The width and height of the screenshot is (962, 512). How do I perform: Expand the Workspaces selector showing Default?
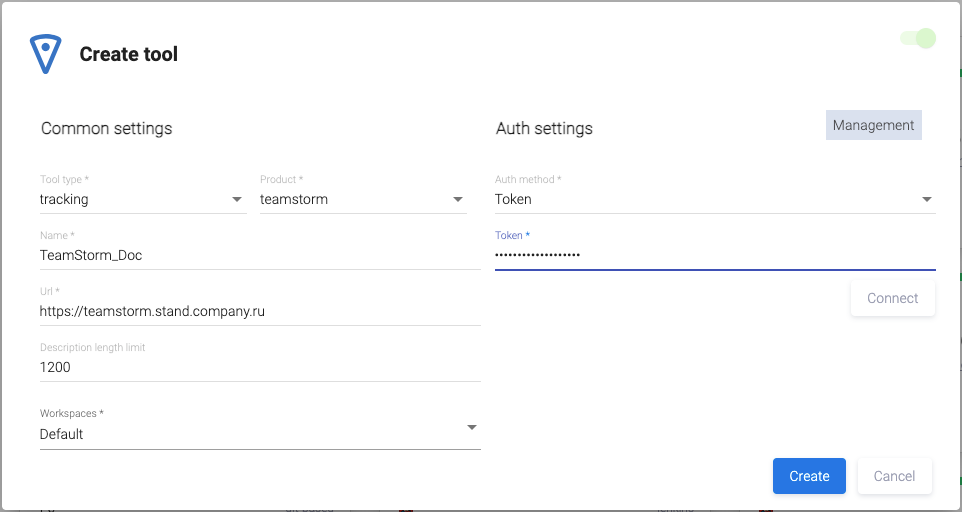click(x=250, y=434)
